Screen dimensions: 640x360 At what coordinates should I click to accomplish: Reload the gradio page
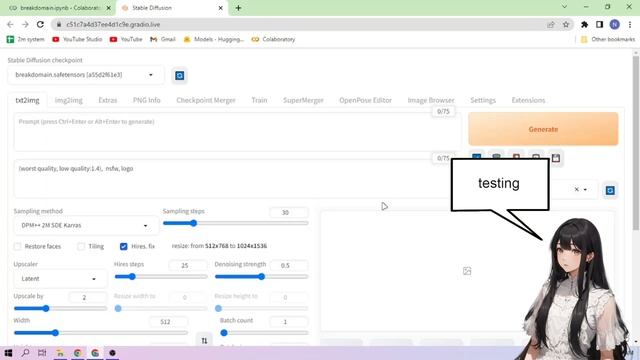pos(40,24)
